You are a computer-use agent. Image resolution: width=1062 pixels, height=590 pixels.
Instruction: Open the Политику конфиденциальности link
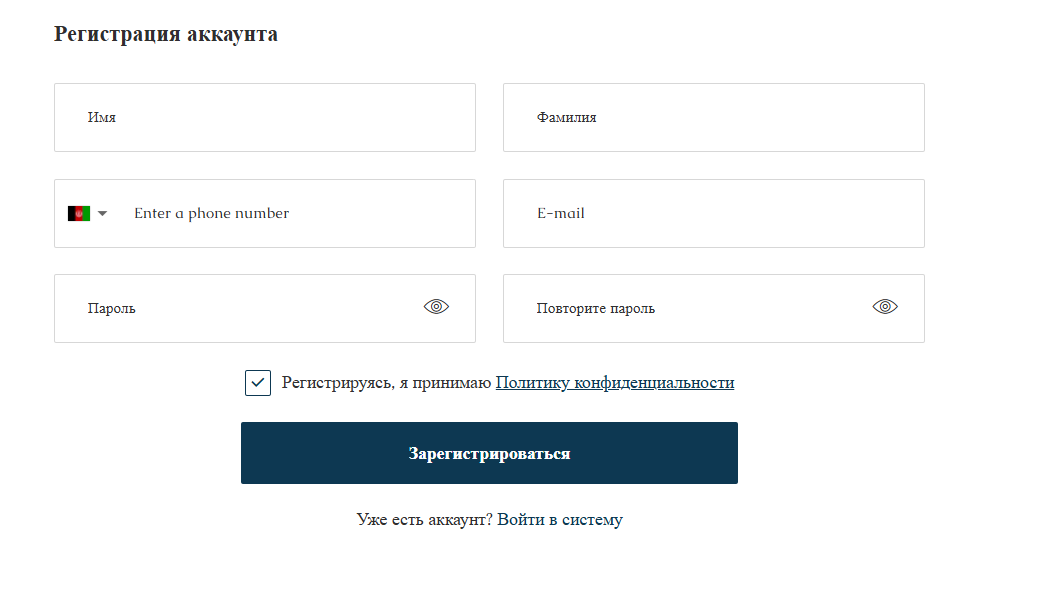(615, 383)
